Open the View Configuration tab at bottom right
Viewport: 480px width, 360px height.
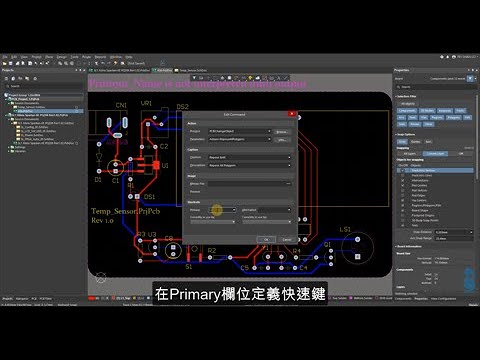[x=444, y=299]
